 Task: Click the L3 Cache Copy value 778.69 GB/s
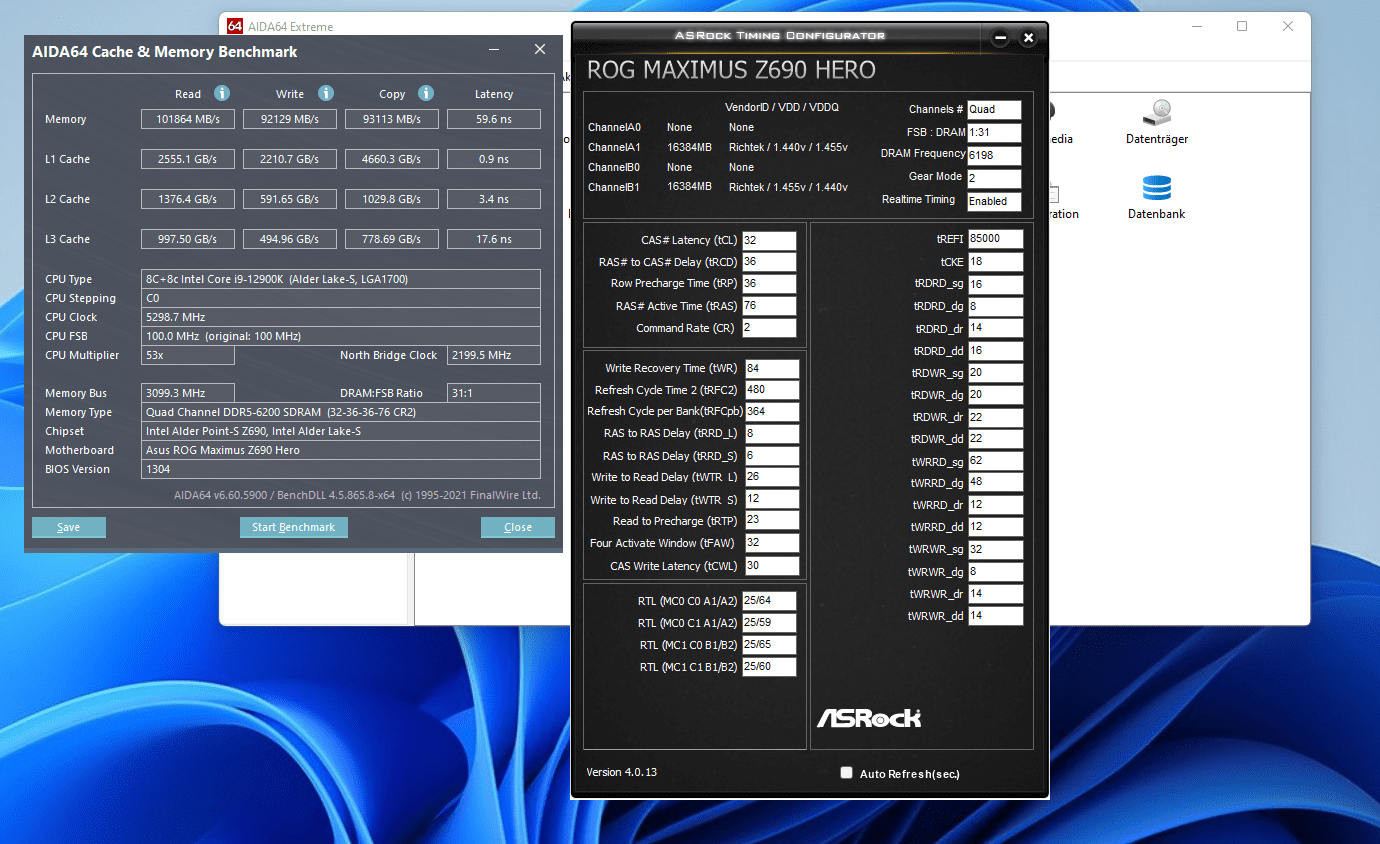coord(392,239)
